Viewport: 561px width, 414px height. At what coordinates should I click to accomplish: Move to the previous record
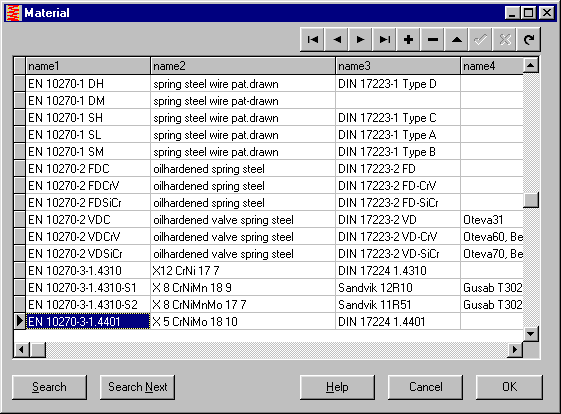pos(337,39)
